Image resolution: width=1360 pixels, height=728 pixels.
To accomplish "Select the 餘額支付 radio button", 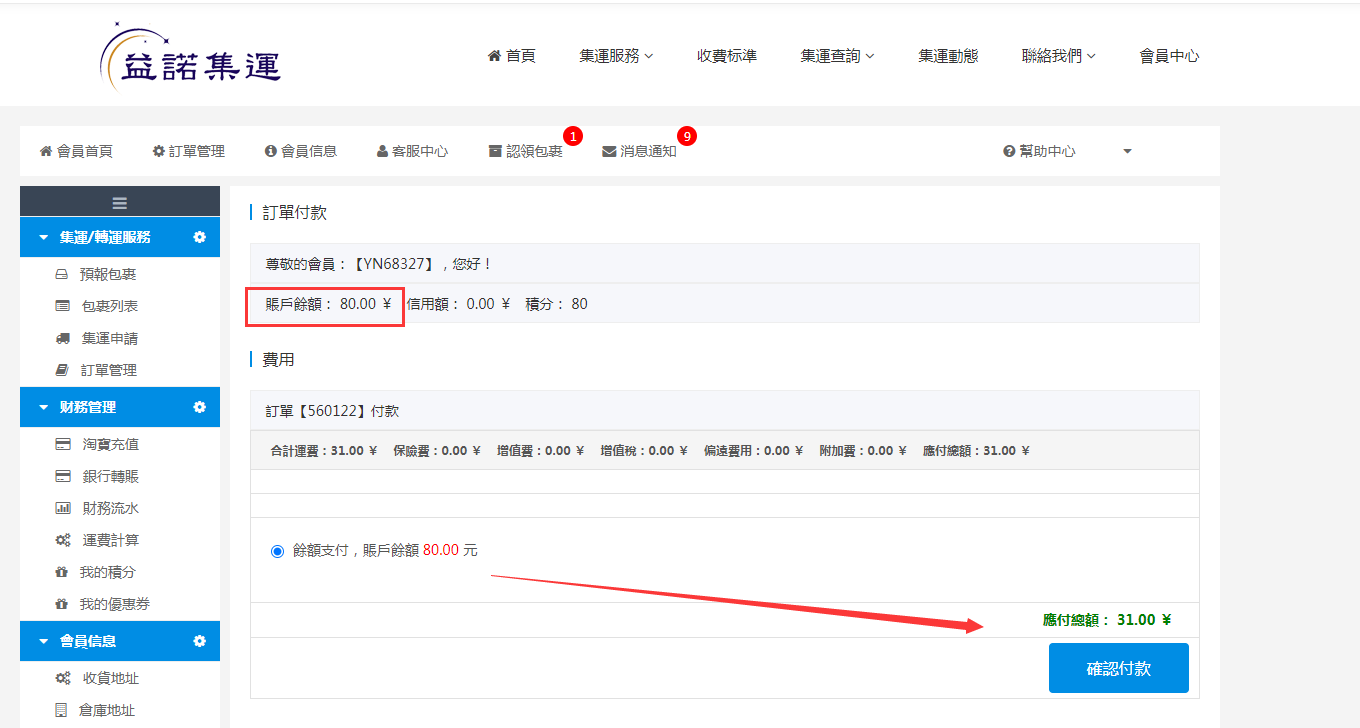I will 277,551.
